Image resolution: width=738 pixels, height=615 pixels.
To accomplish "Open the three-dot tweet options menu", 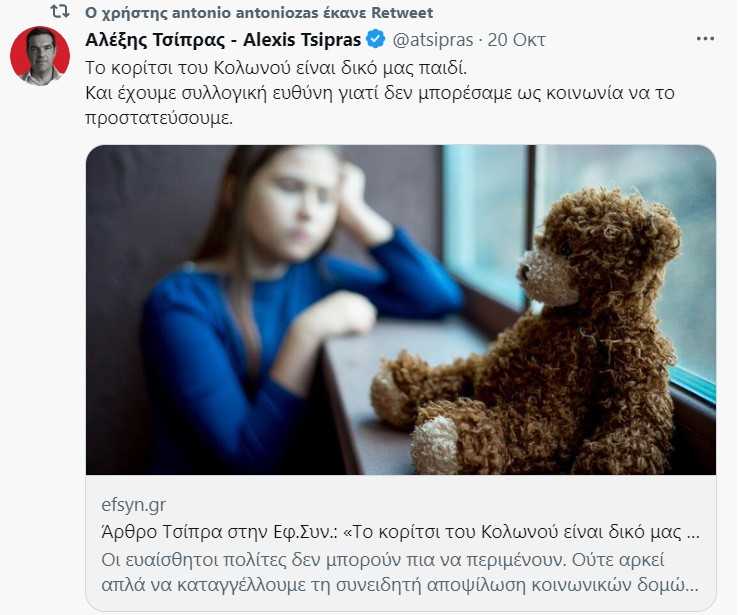I will tap(705, 39).
